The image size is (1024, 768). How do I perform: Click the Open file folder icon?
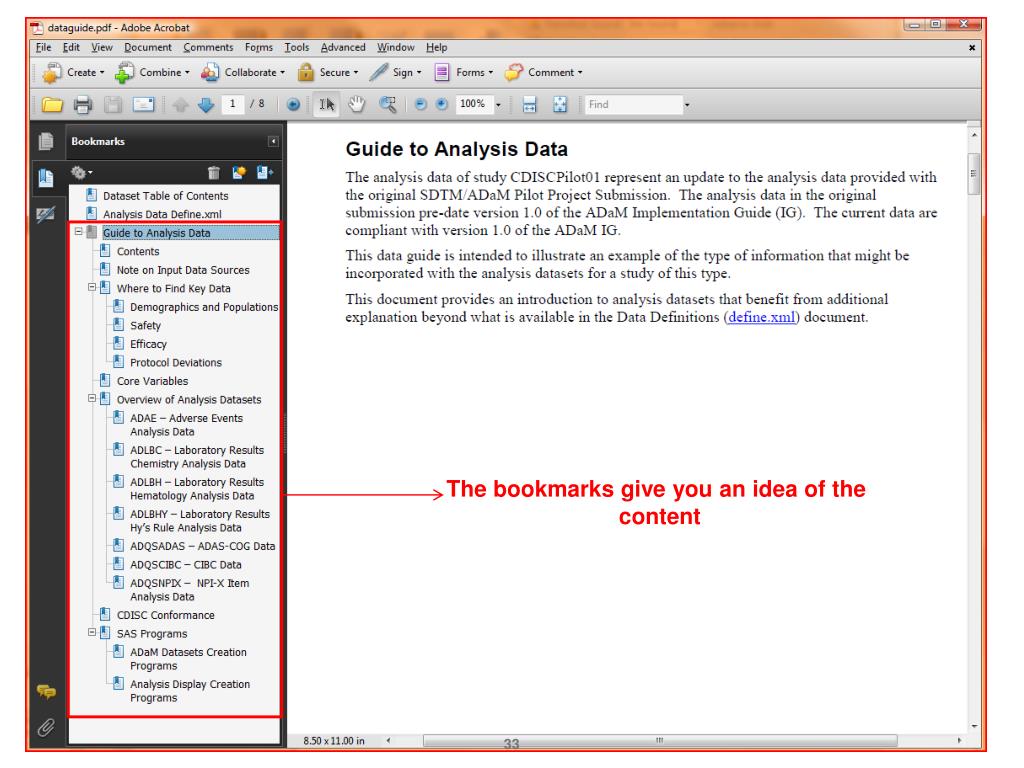tap(52, 104)
